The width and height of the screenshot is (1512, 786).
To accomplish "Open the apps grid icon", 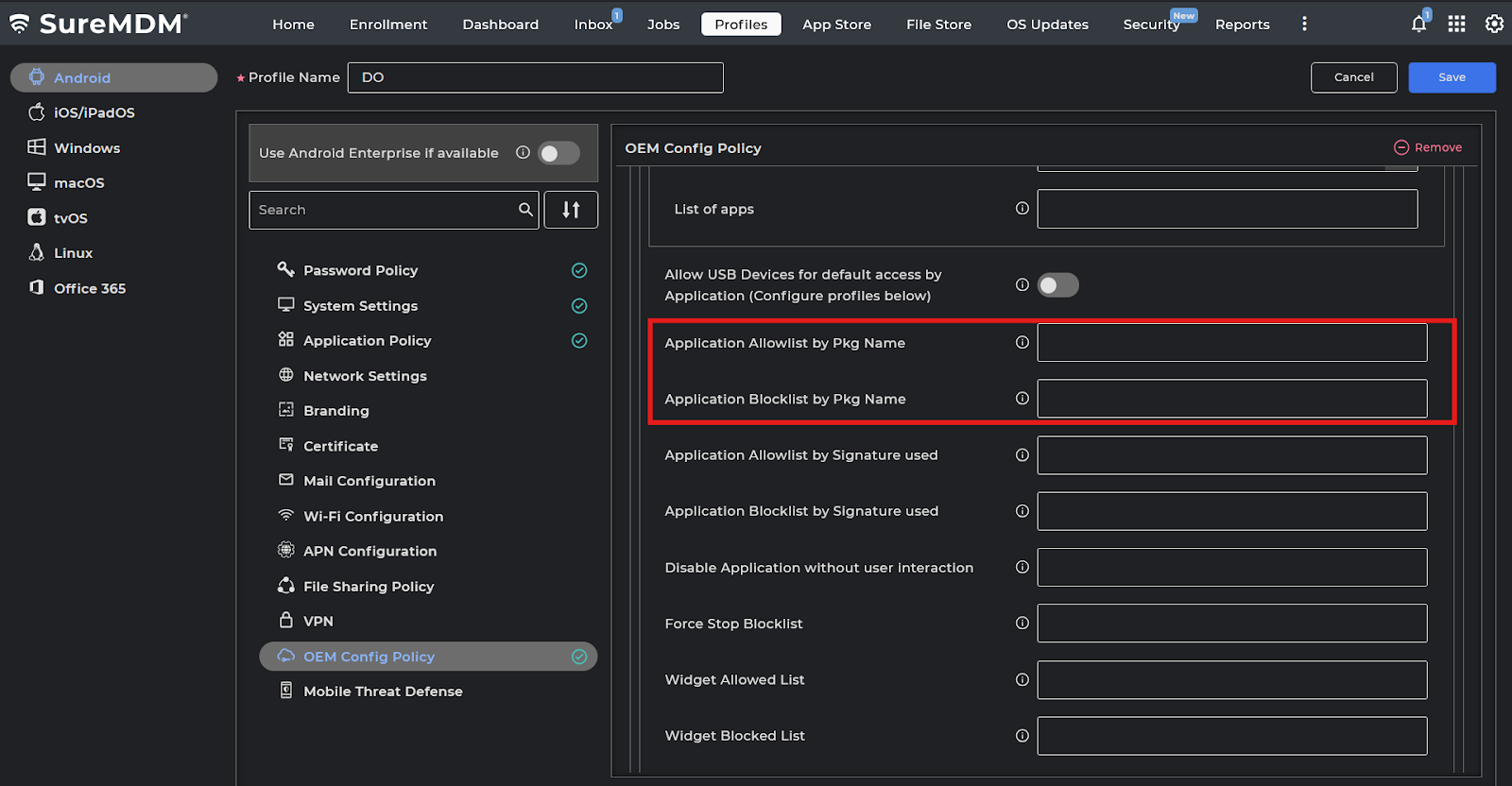I will click(x=1456, y=24).
